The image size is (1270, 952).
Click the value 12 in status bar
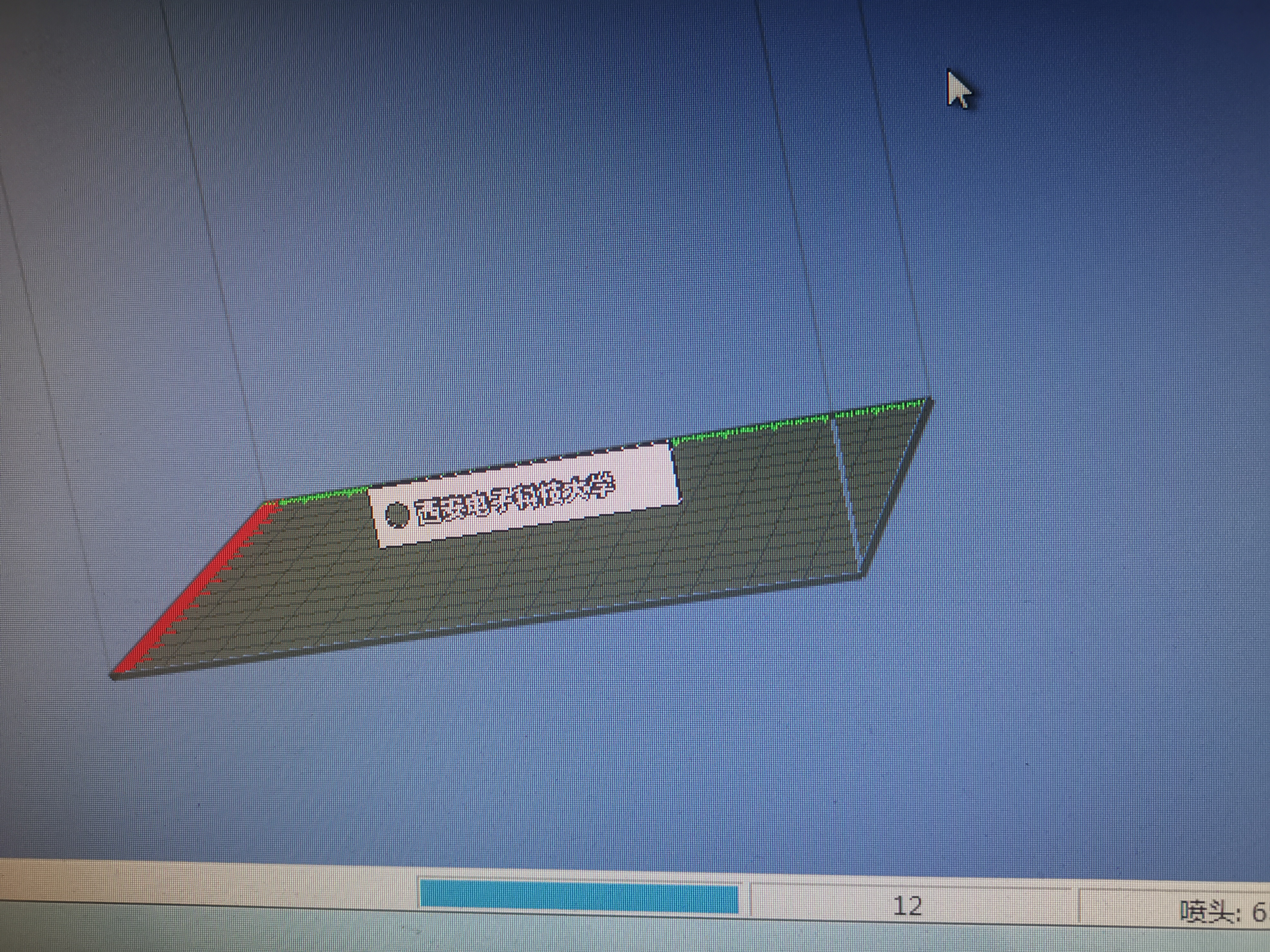click(x=908, y=906)
